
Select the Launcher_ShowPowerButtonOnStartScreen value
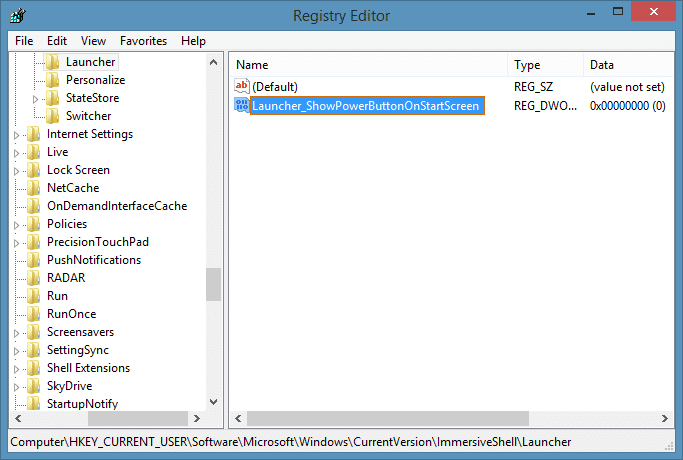(x=366, y=105)
